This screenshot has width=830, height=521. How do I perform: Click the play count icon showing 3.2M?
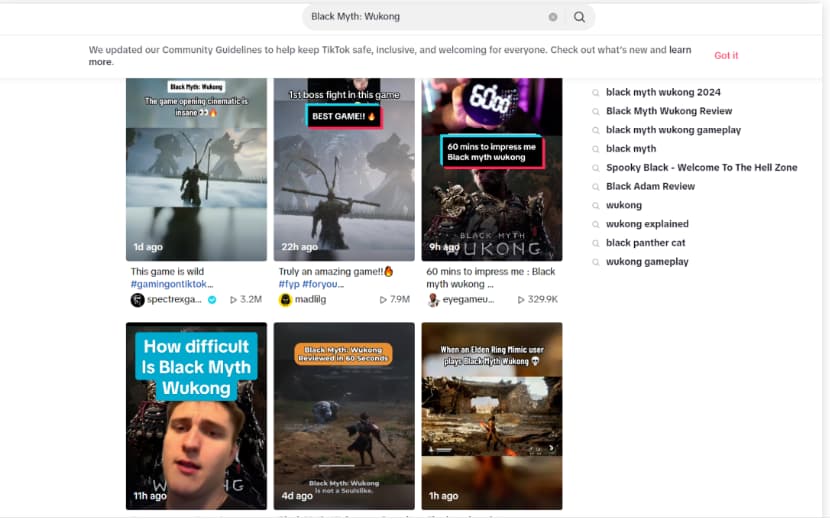233,300
